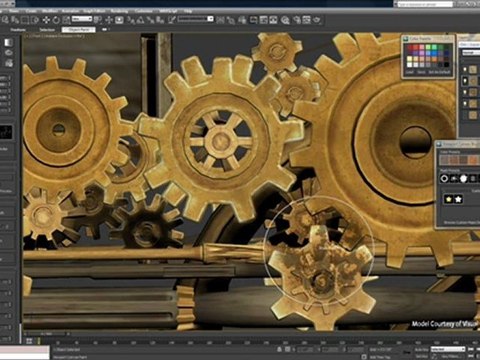Switch to the Object Paint ribbon tab
This screenshot has height=360, width=480.
[x=78, y=30]
